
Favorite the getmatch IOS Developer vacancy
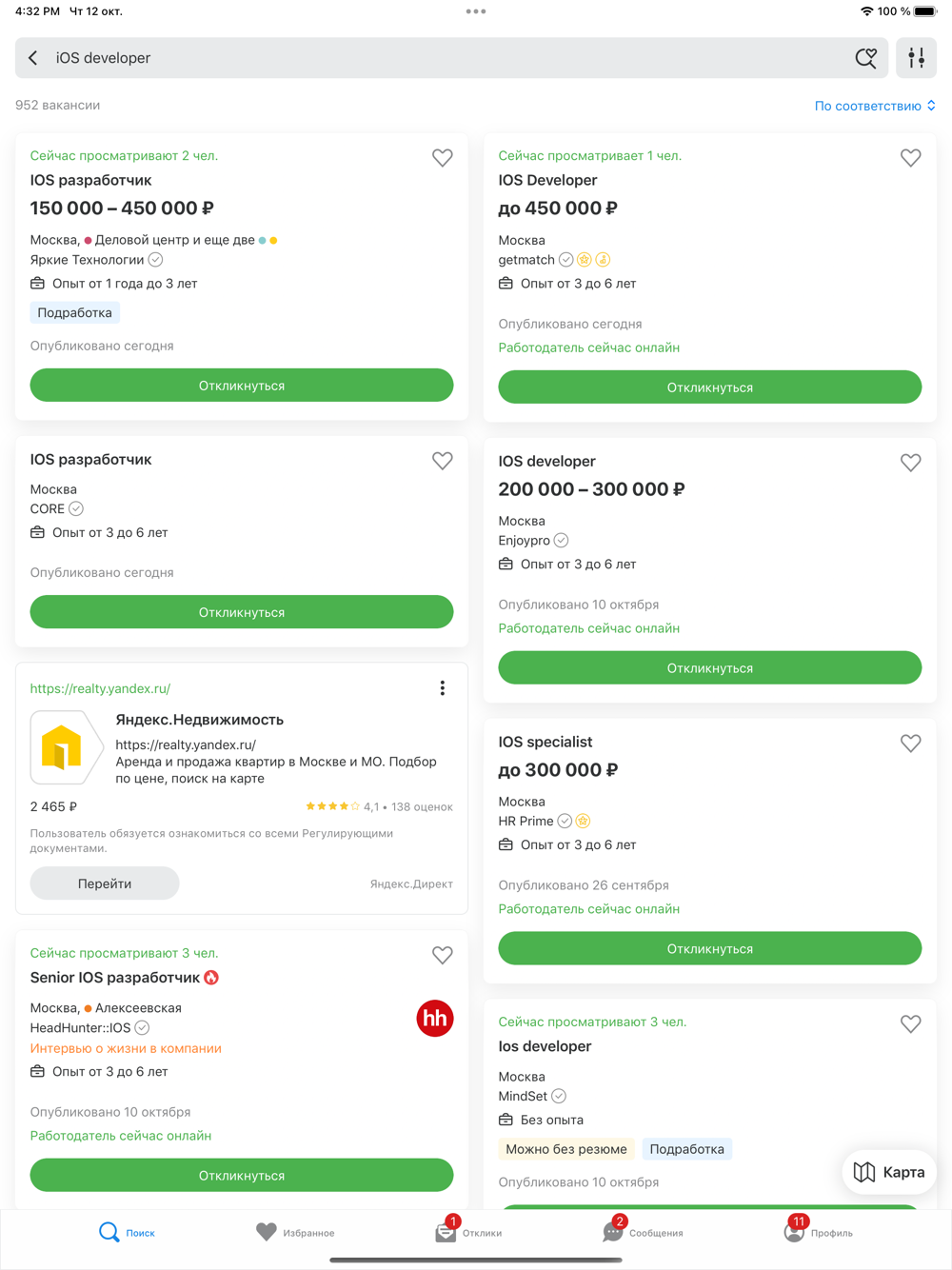(911, 158)
